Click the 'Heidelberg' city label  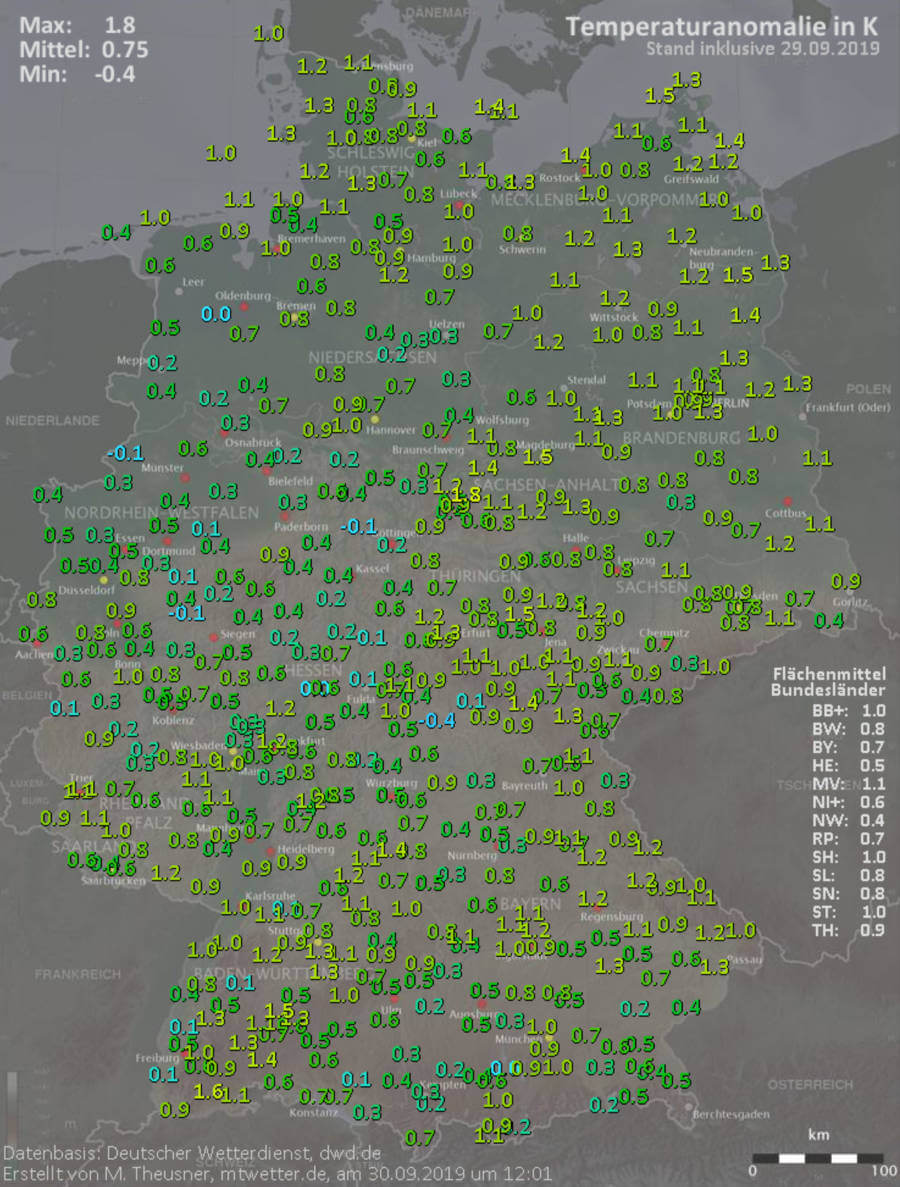pos(306,849)
